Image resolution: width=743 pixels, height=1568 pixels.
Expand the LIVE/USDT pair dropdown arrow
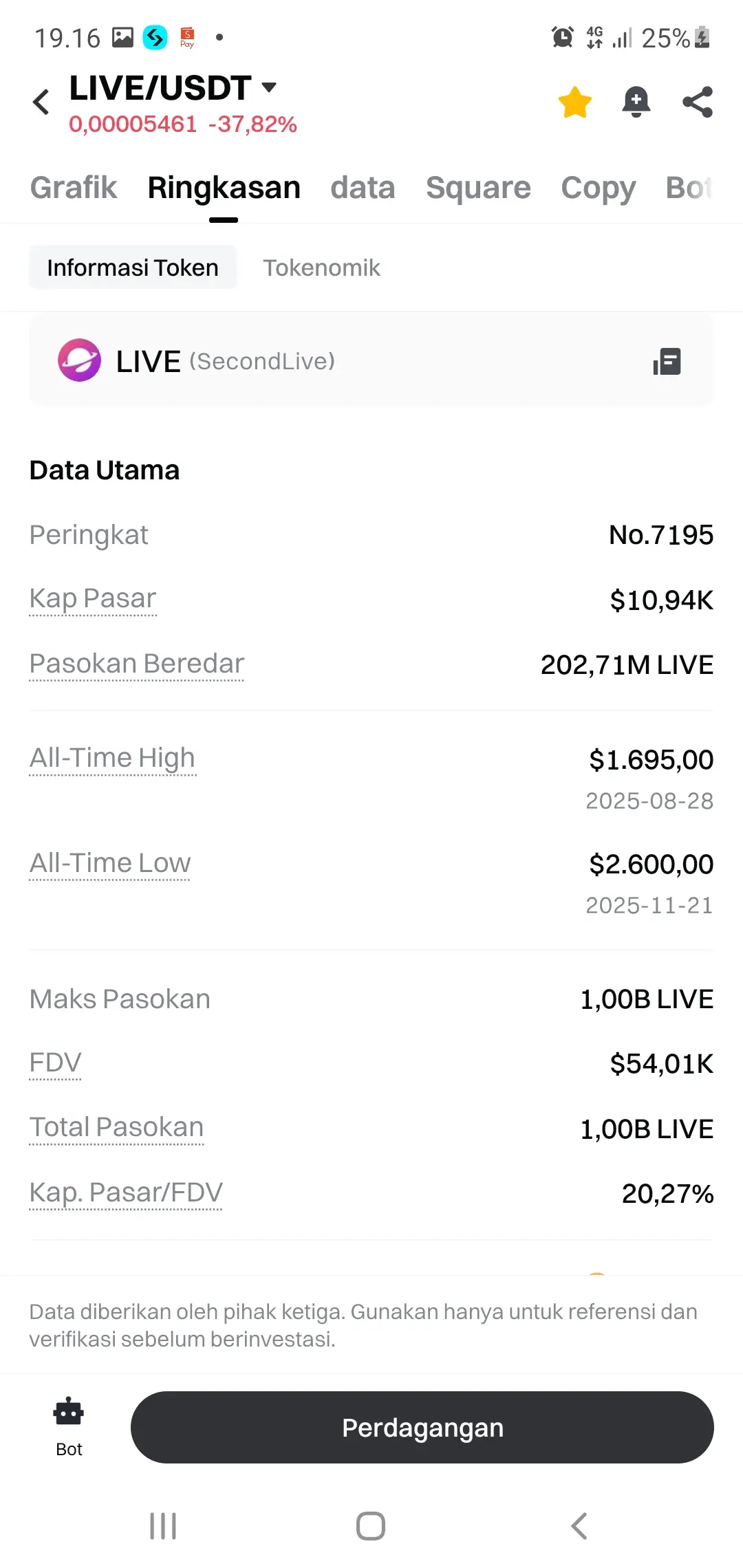tap(270, 87)
